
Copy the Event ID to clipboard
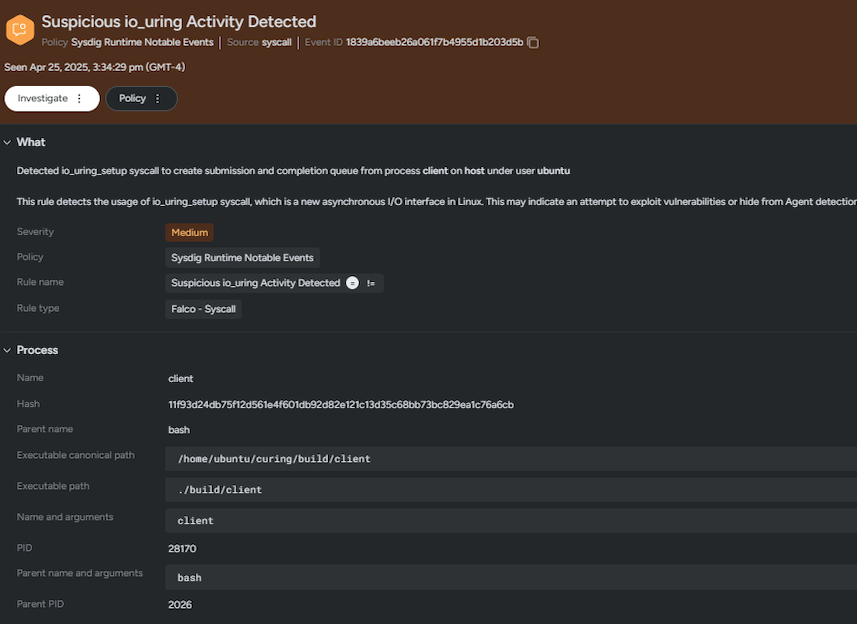point(533,43)
